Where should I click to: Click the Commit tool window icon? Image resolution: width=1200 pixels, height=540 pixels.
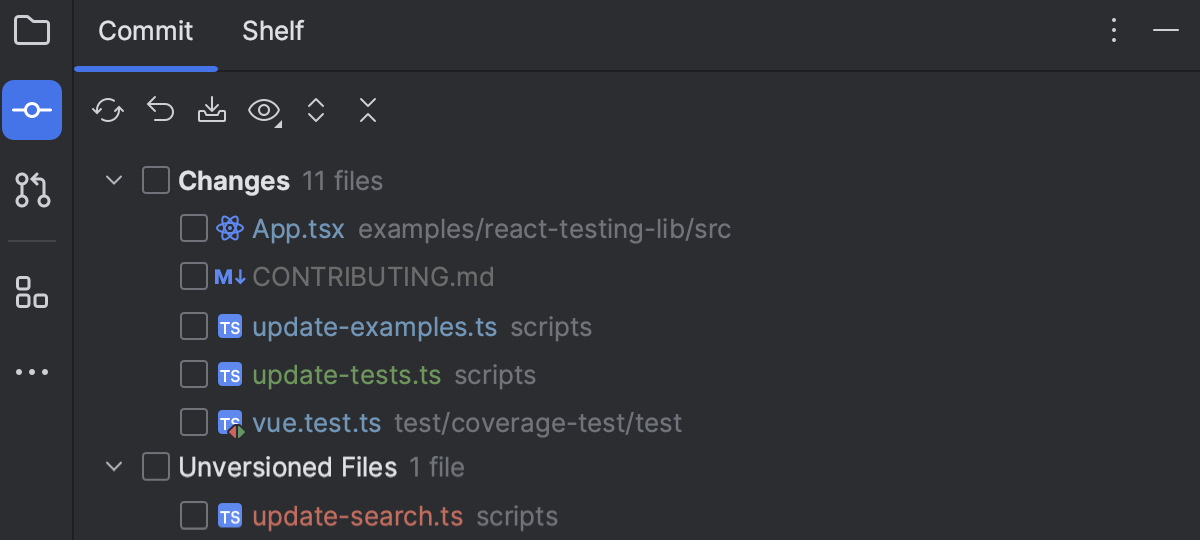click(x=32, y=110)
